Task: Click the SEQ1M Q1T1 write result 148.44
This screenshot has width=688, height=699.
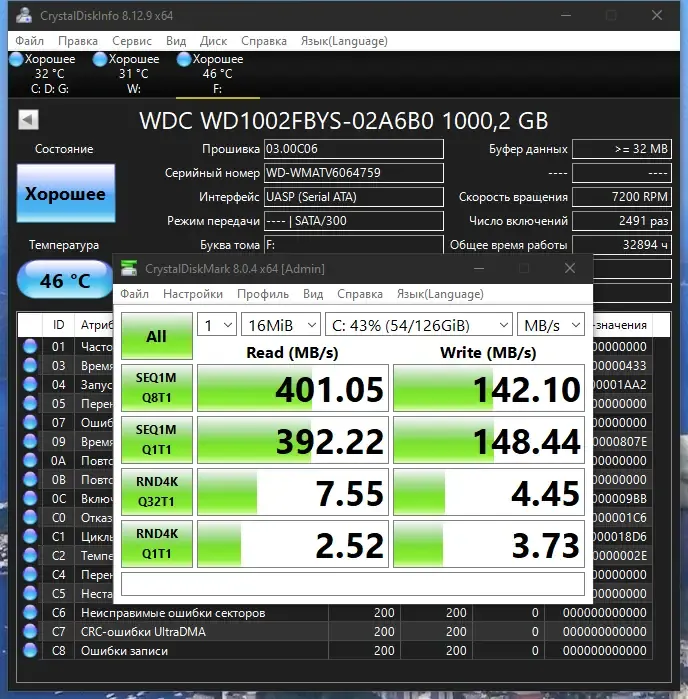Action: tap(489, 440)
